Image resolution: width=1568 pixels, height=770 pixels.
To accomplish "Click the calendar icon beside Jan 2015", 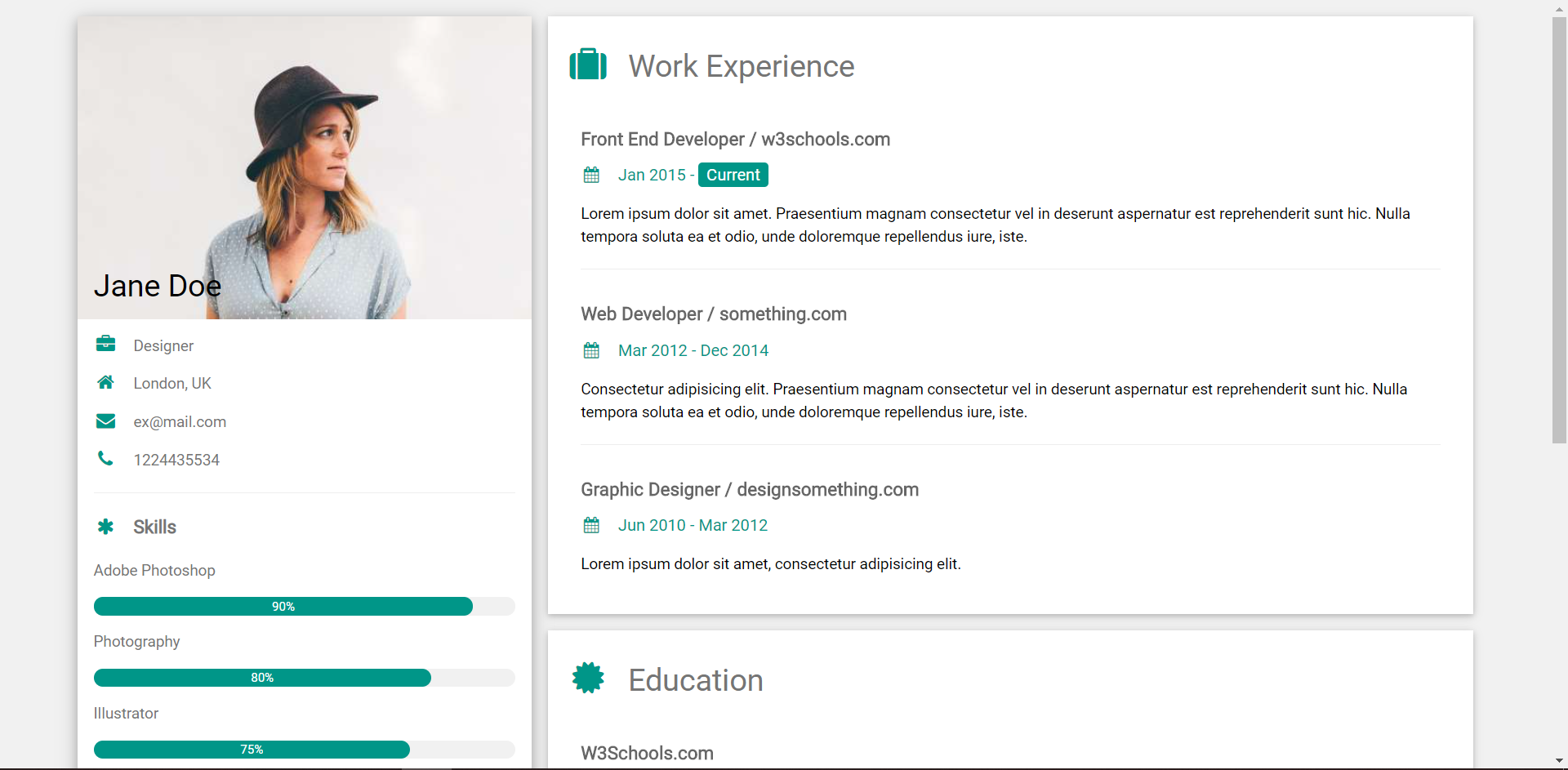I will coord(591,175).
